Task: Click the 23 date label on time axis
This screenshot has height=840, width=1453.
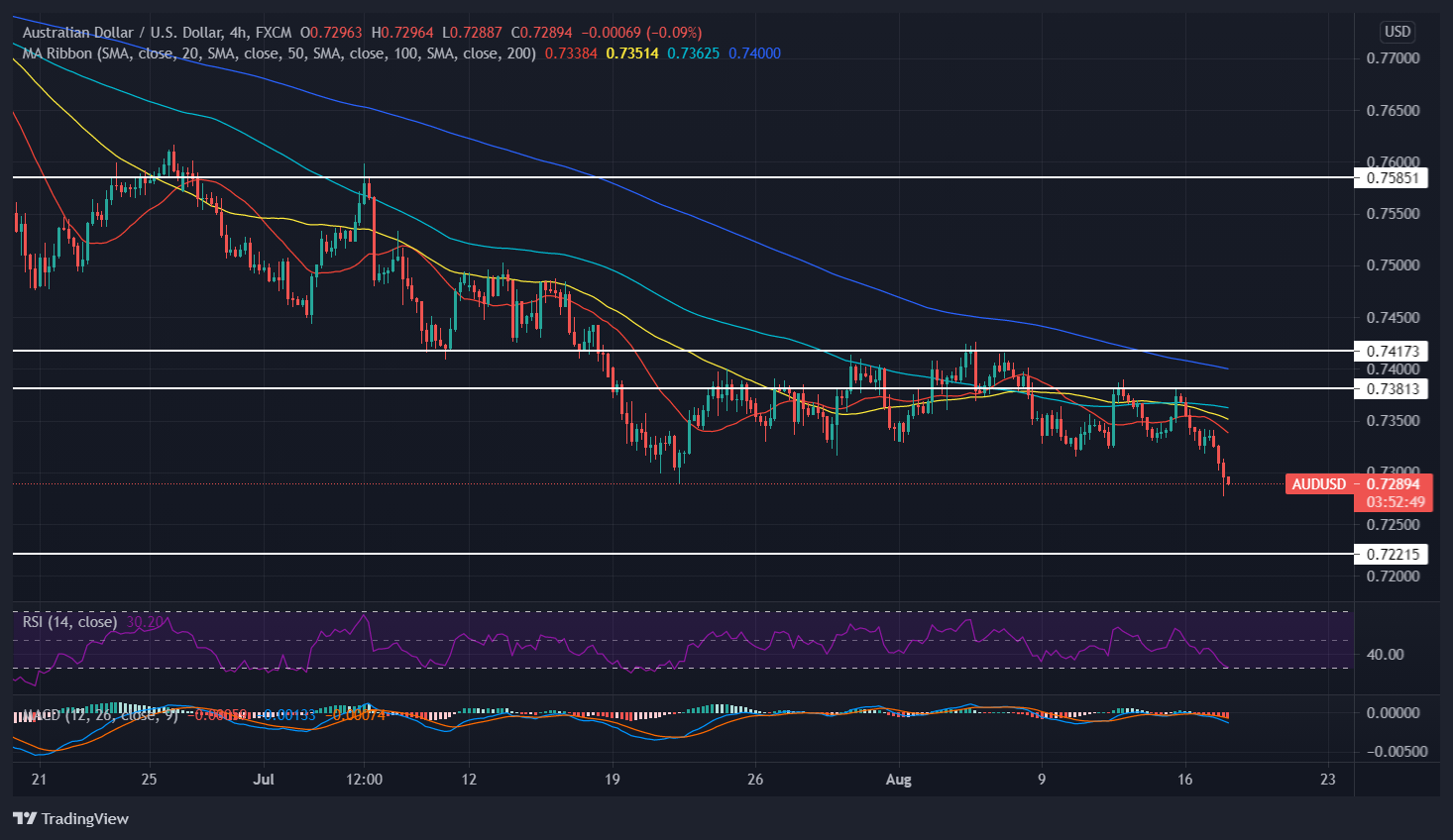Action: tap(1328, 780)
